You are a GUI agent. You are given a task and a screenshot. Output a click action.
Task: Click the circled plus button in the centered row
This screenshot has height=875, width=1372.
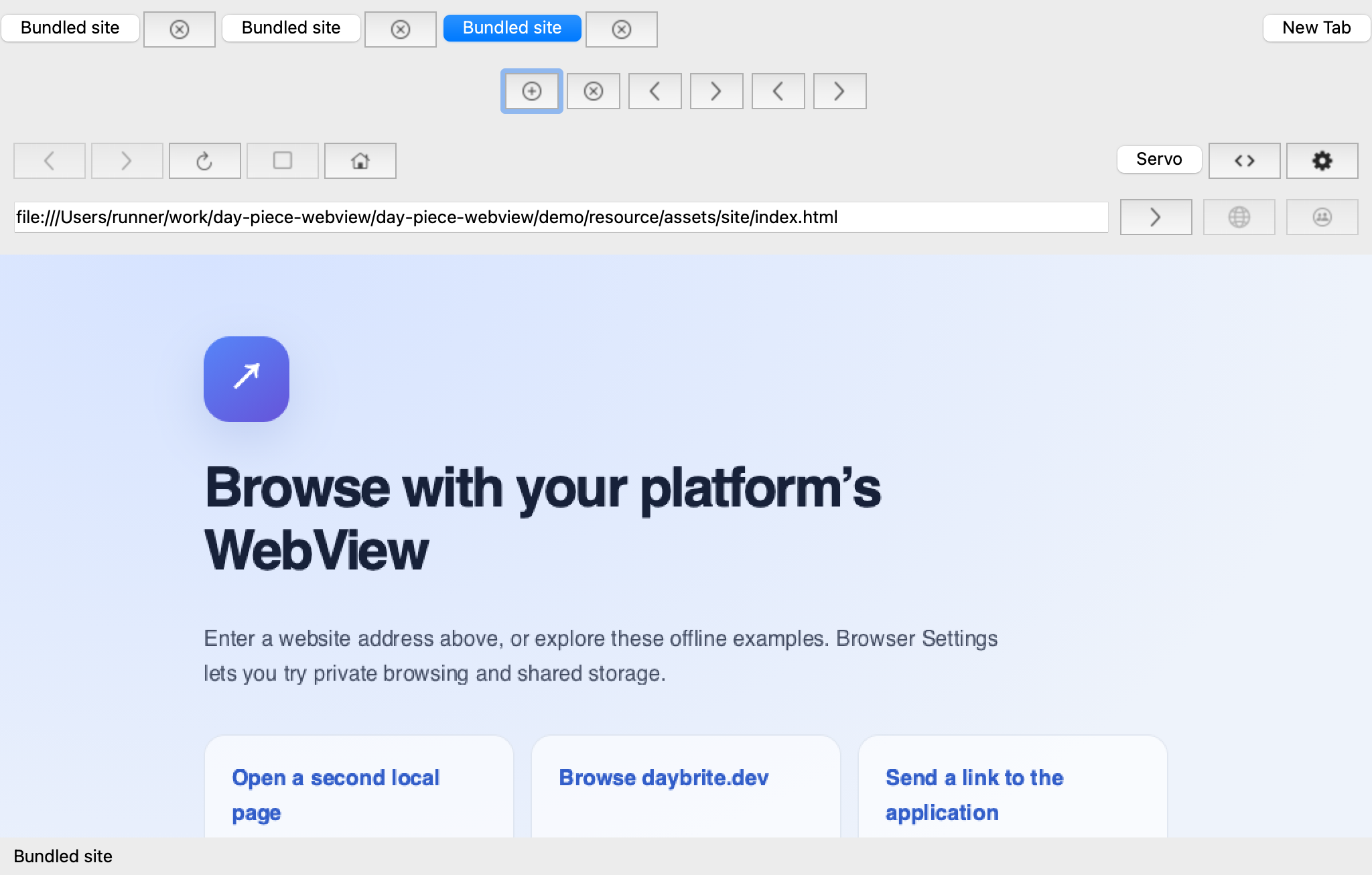pos(532,91)
